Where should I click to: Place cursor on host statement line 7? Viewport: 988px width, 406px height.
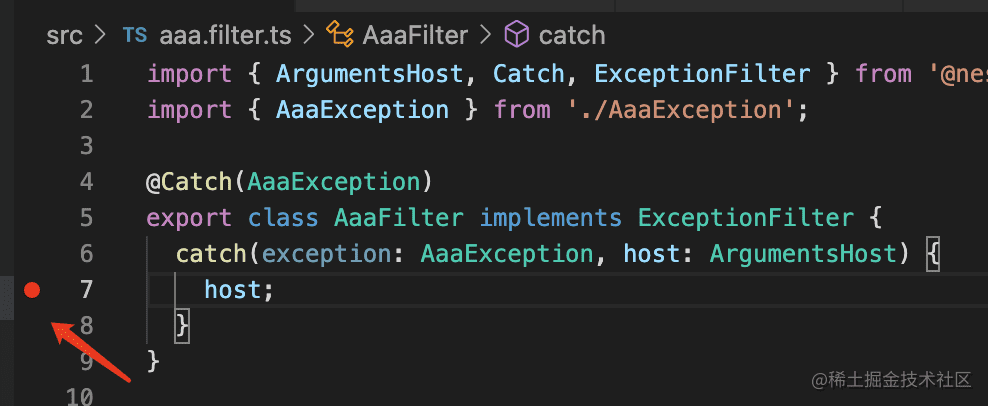[x=239, y=290]
